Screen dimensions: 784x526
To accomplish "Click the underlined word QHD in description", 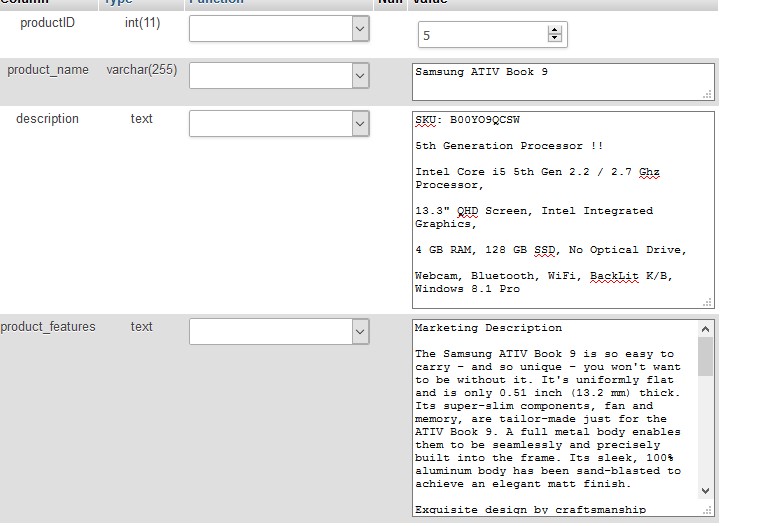I will [x=468, y=211].
